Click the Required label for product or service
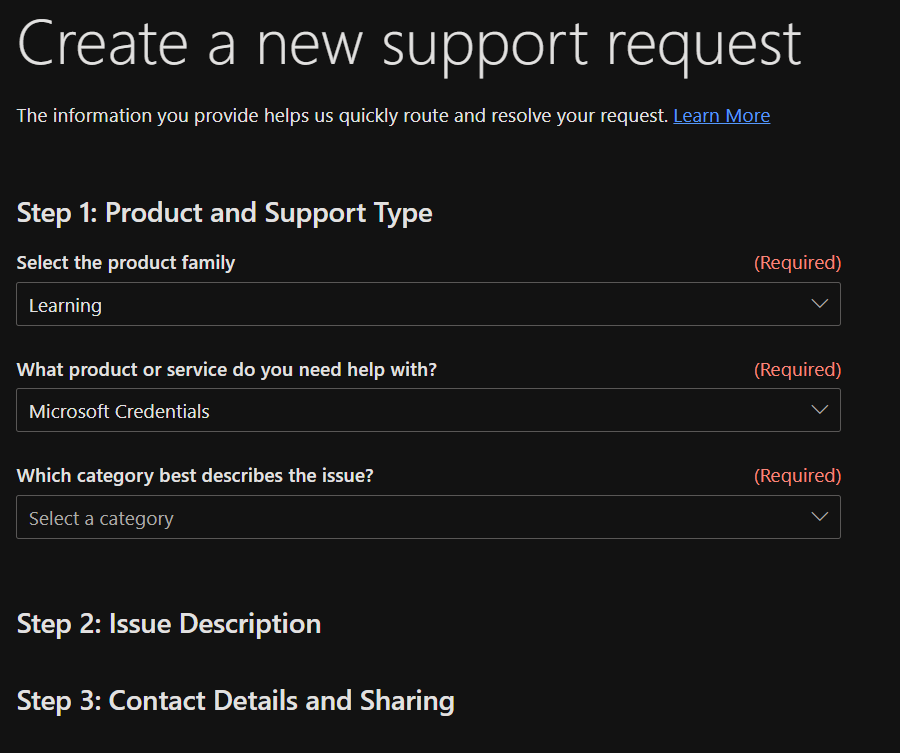Image resolution: width=900 pixels, height=753 pixels. point(797,369)
